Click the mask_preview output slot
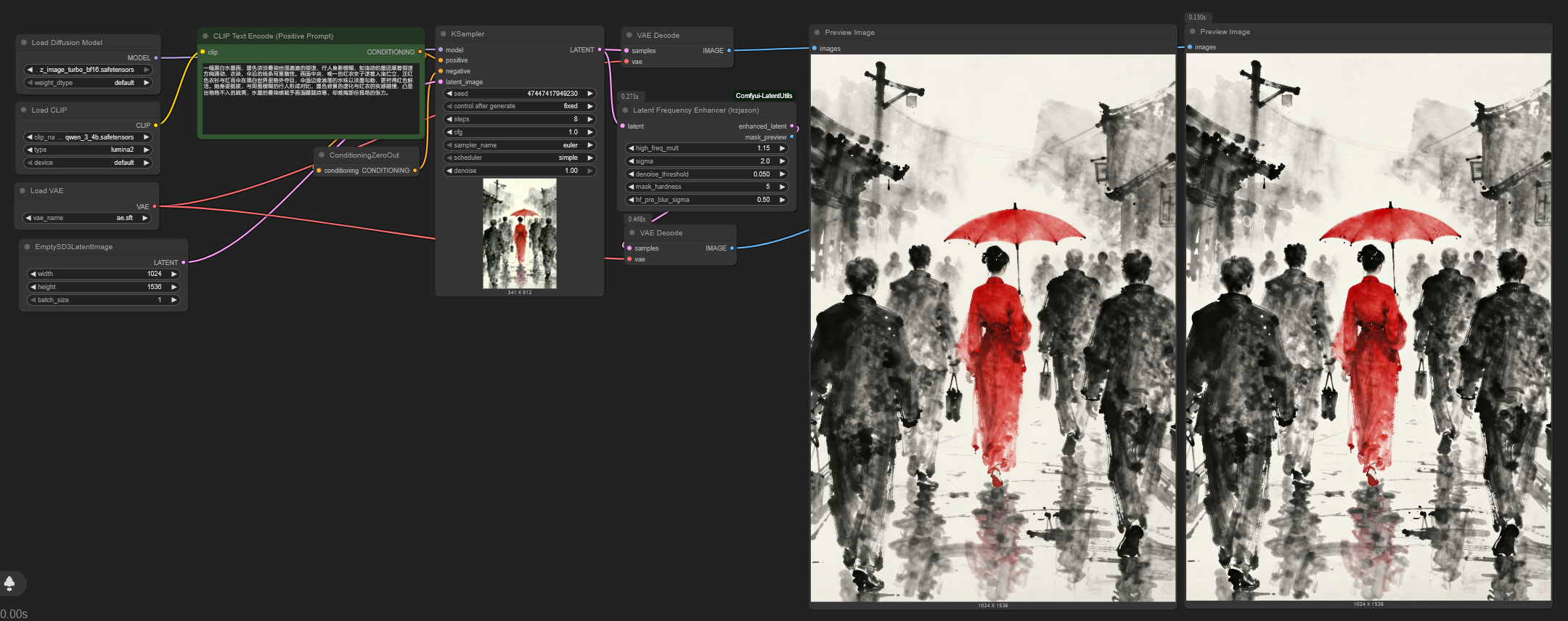Image resolution: width=1568 pixels, height=621 pixels. 792,137
